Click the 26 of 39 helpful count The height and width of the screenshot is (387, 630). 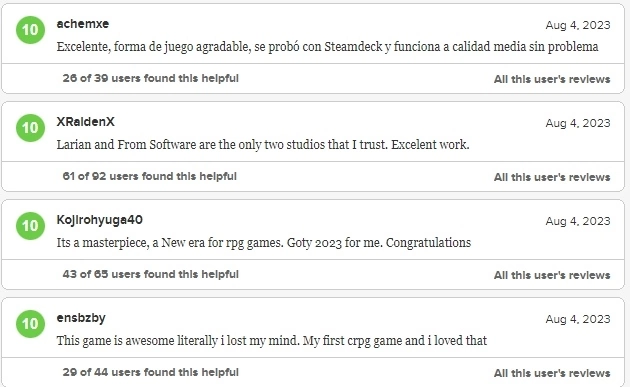(x=151, y=78)
